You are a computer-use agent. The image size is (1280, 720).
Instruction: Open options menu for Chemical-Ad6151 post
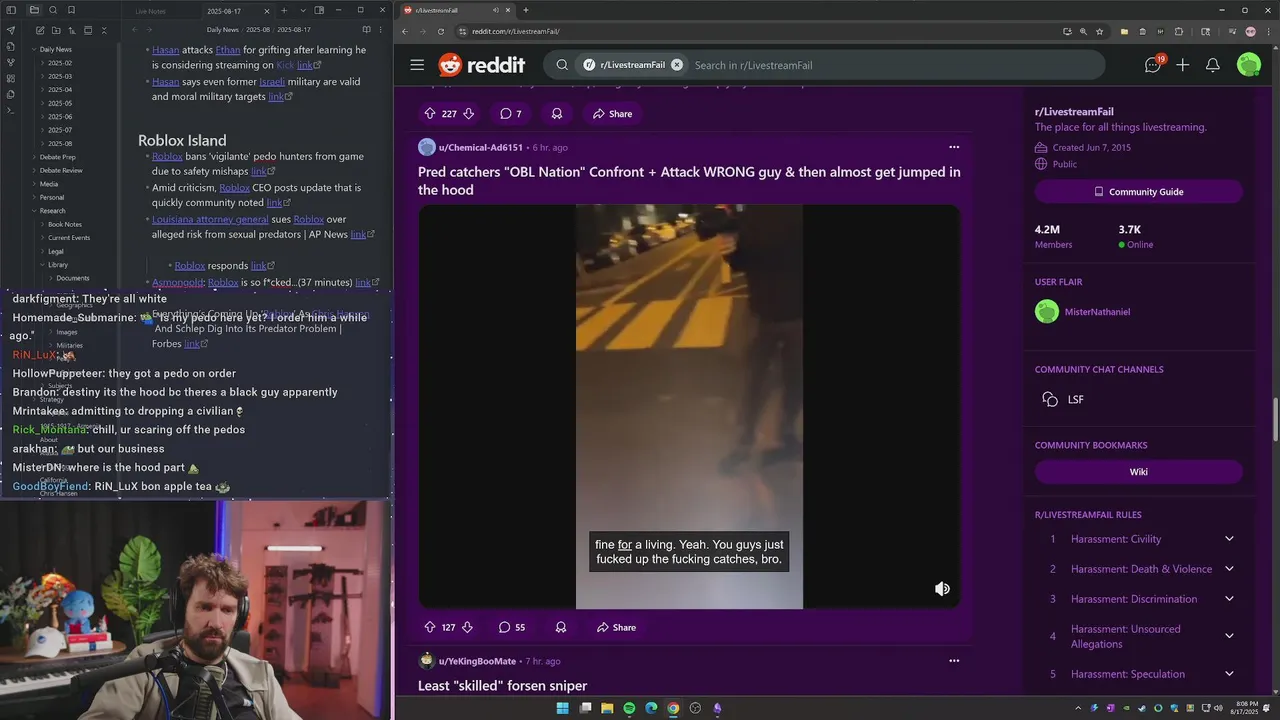point(954,147)
